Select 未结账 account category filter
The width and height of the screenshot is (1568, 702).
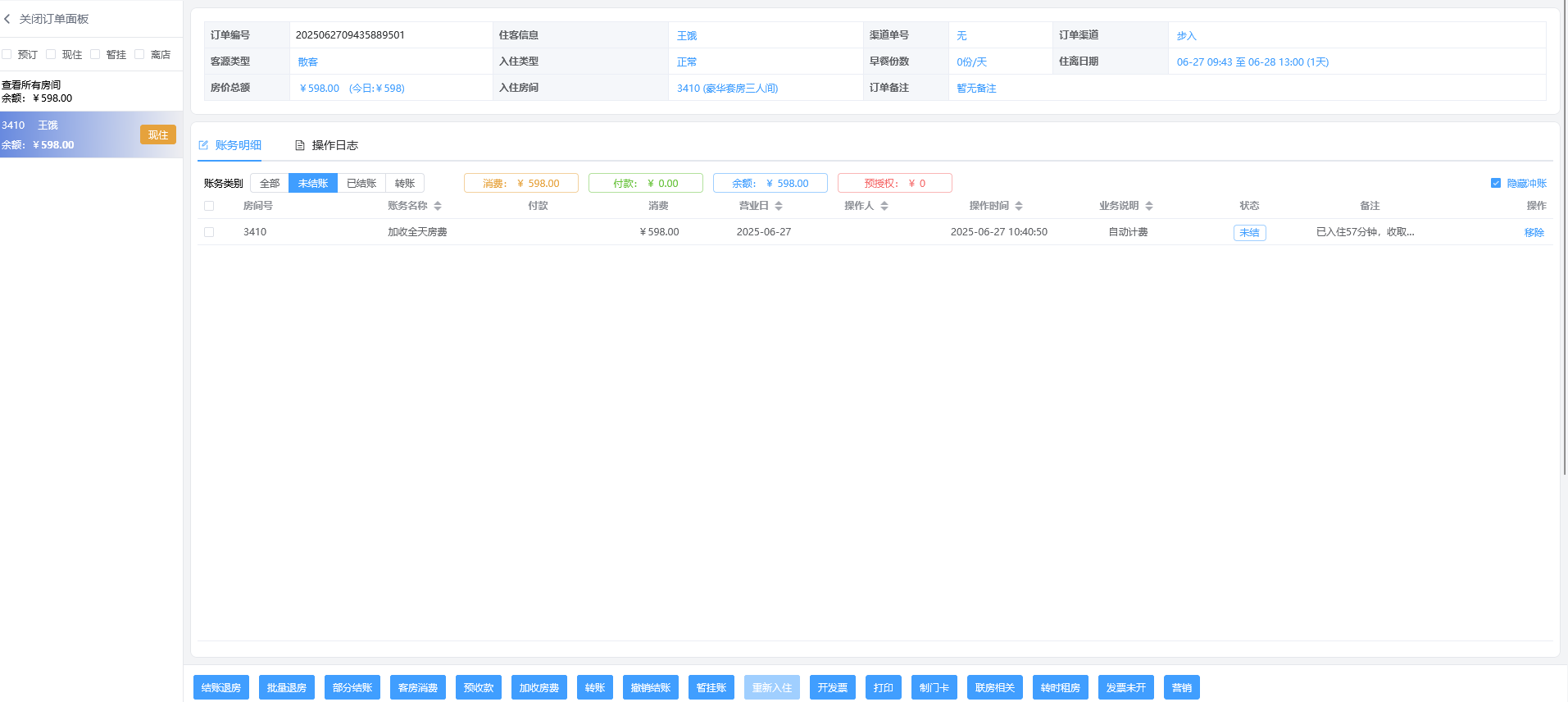click(x=313, y=183)
